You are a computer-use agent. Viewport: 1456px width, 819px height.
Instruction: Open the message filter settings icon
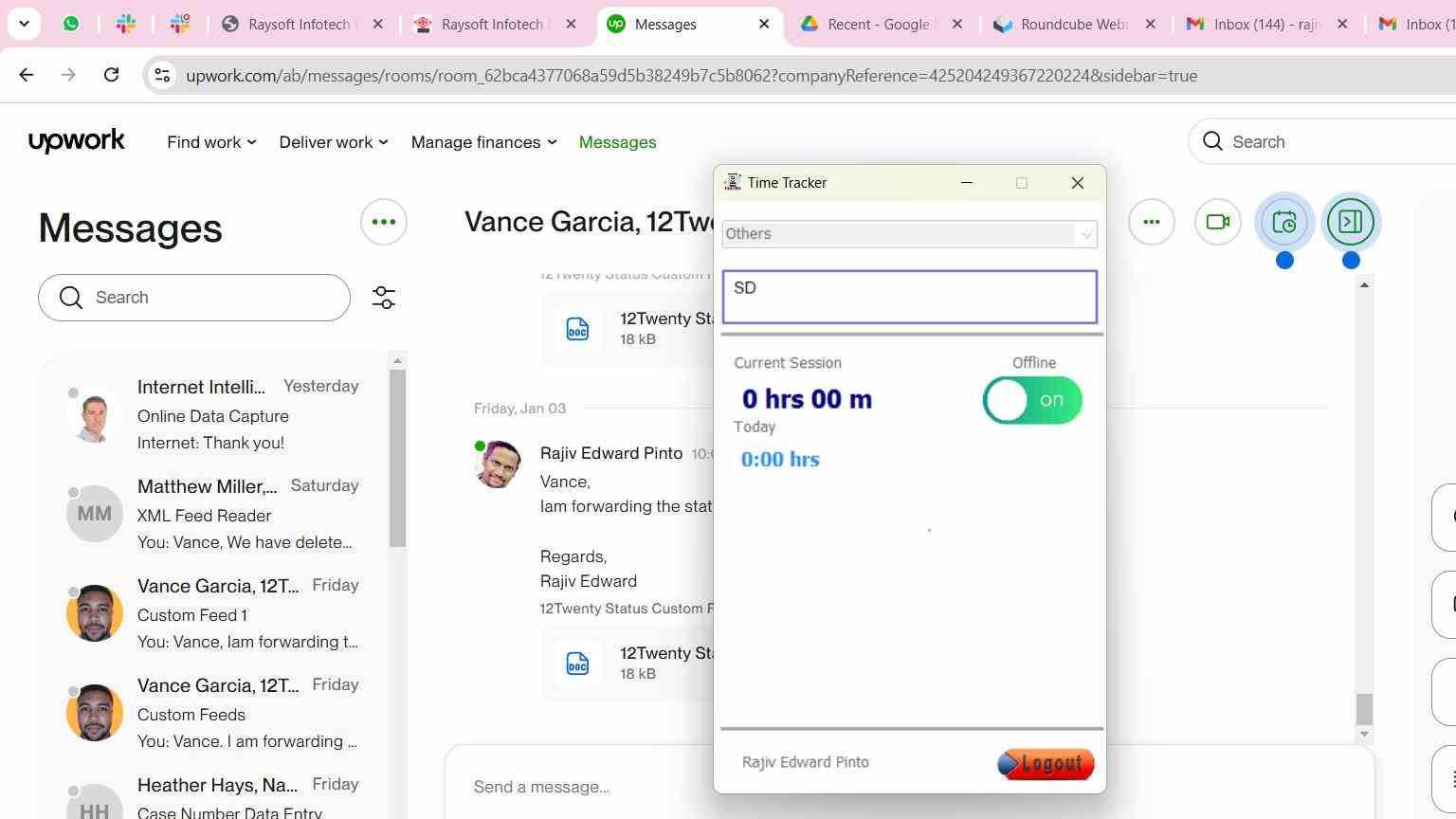384,298
